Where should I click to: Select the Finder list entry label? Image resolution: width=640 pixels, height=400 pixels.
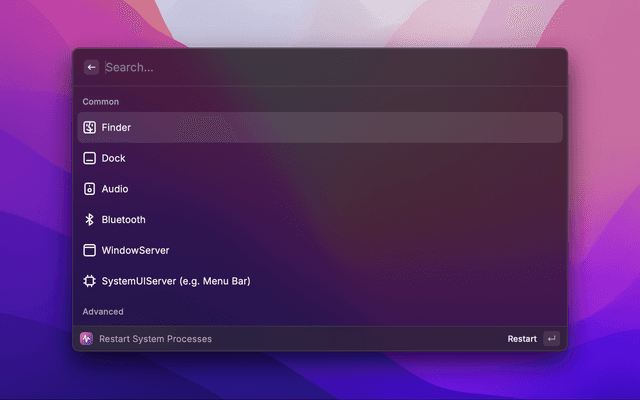pos(116,128)
